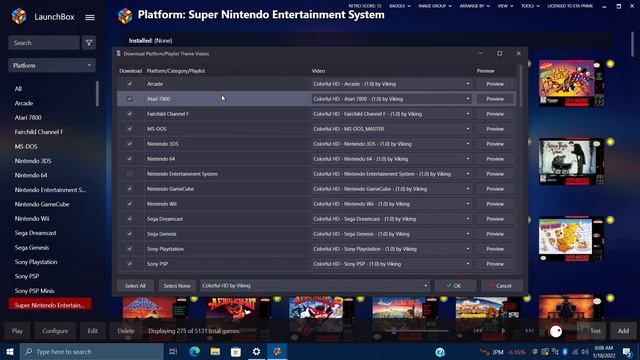
Task: Open Settings gear on taskbar
Action: tap(256, 351)
